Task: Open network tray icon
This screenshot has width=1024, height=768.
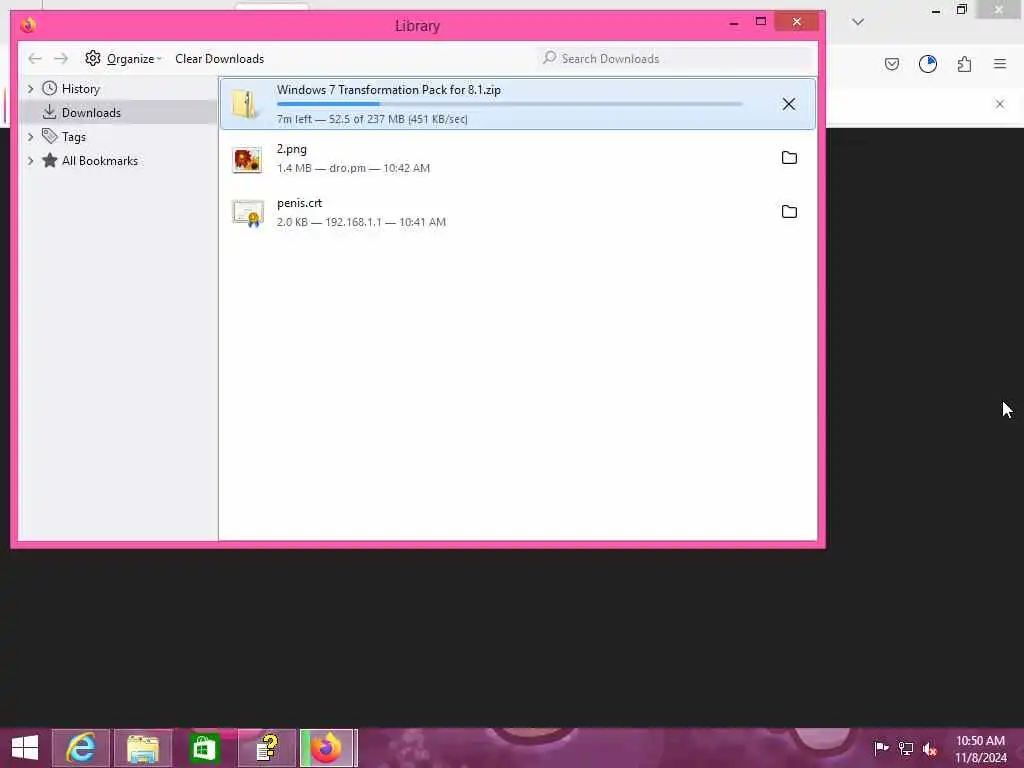Action: [905, 748]
